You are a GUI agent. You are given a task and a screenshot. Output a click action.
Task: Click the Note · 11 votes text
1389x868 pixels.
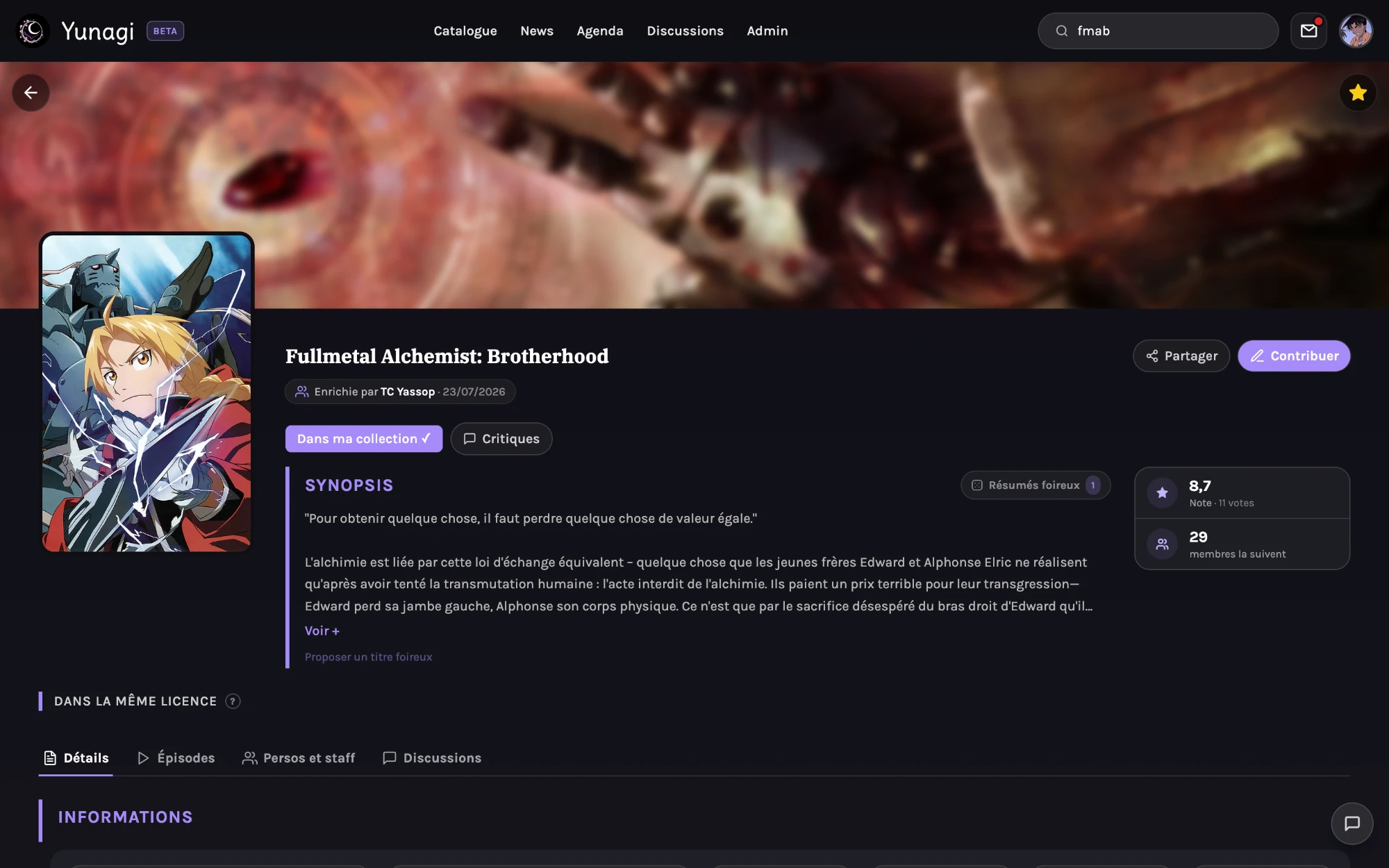[1221, 503]
